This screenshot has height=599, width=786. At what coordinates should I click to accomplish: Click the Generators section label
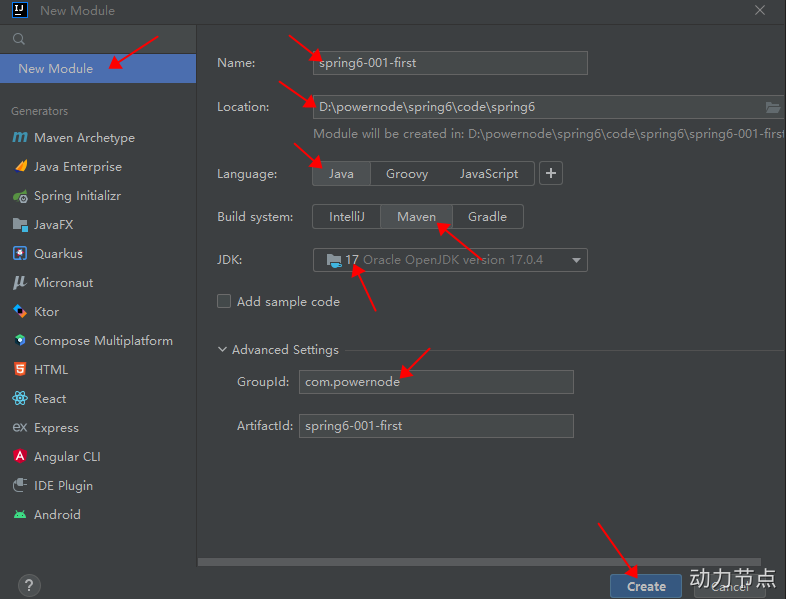coord(40,111)
